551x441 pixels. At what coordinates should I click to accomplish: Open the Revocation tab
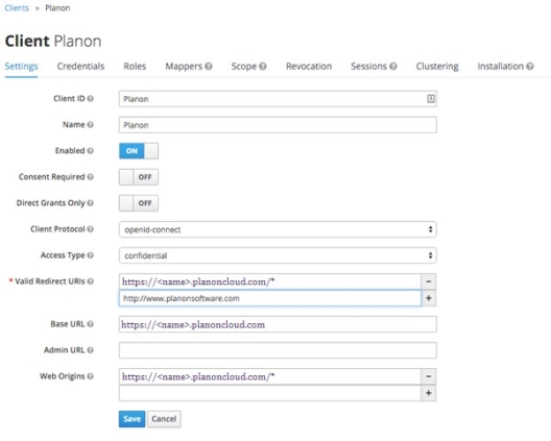click(x=309, y=66)
